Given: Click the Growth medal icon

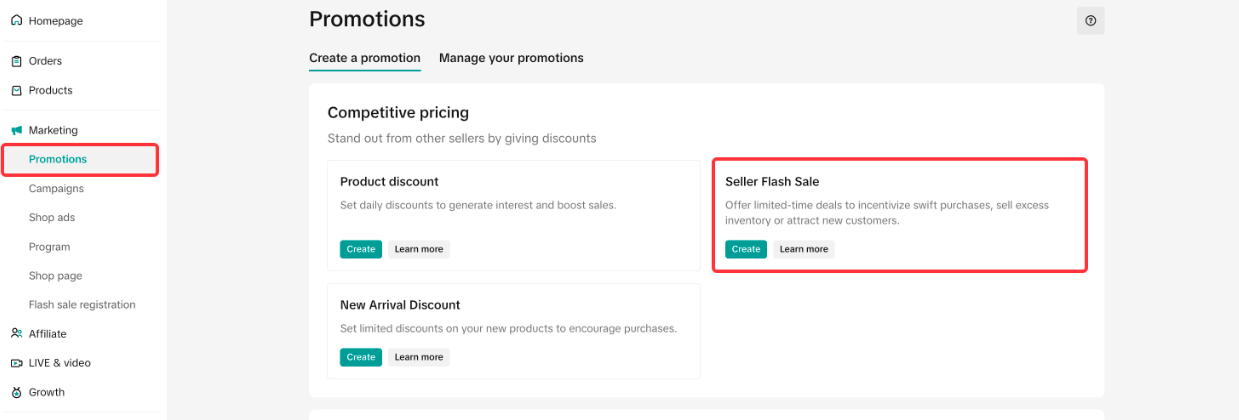Looking at the screenshot, I should pos(16,392).
